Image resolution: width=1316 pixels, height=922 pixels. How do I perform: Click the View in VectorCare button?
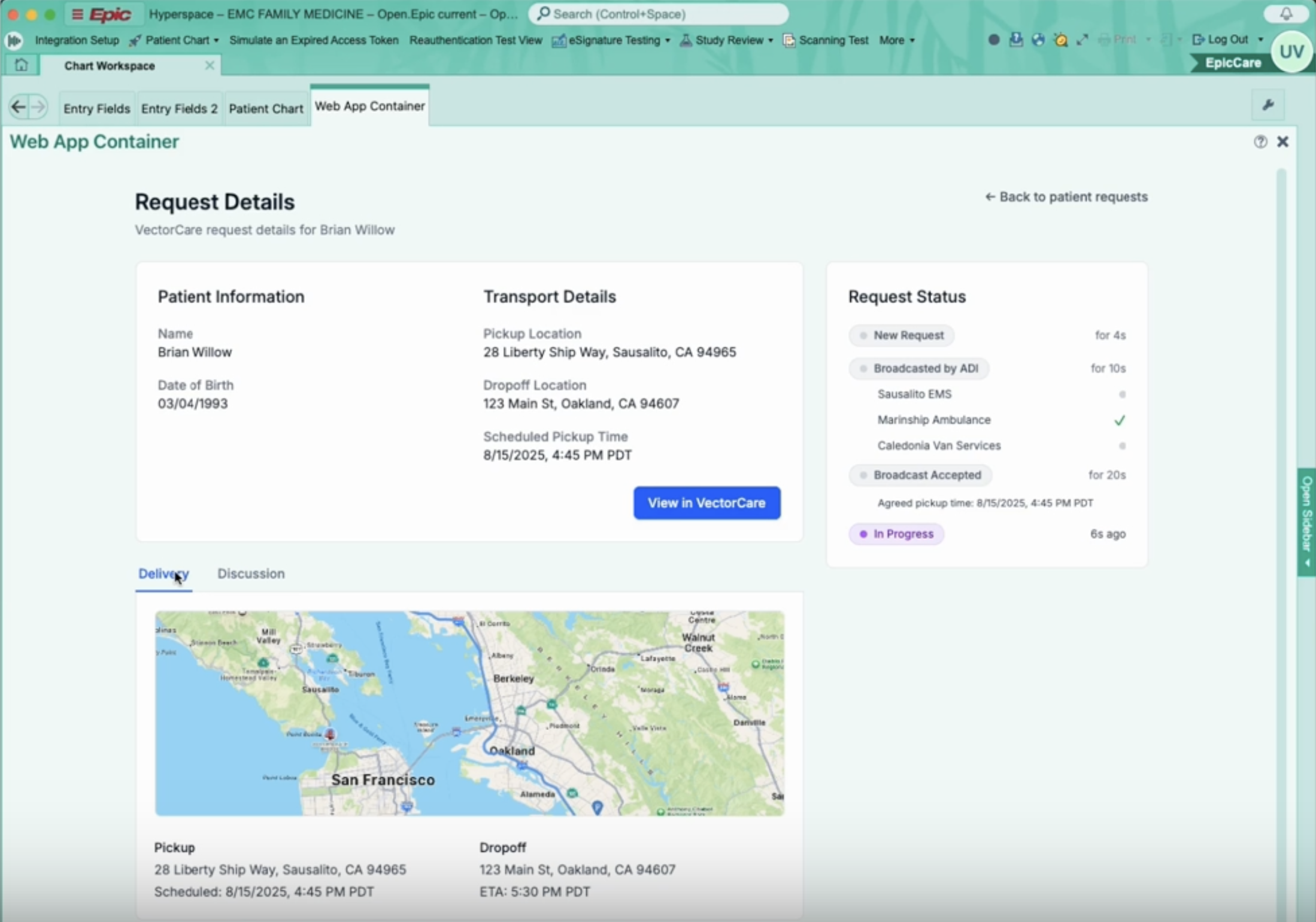(x=706, y=503)
